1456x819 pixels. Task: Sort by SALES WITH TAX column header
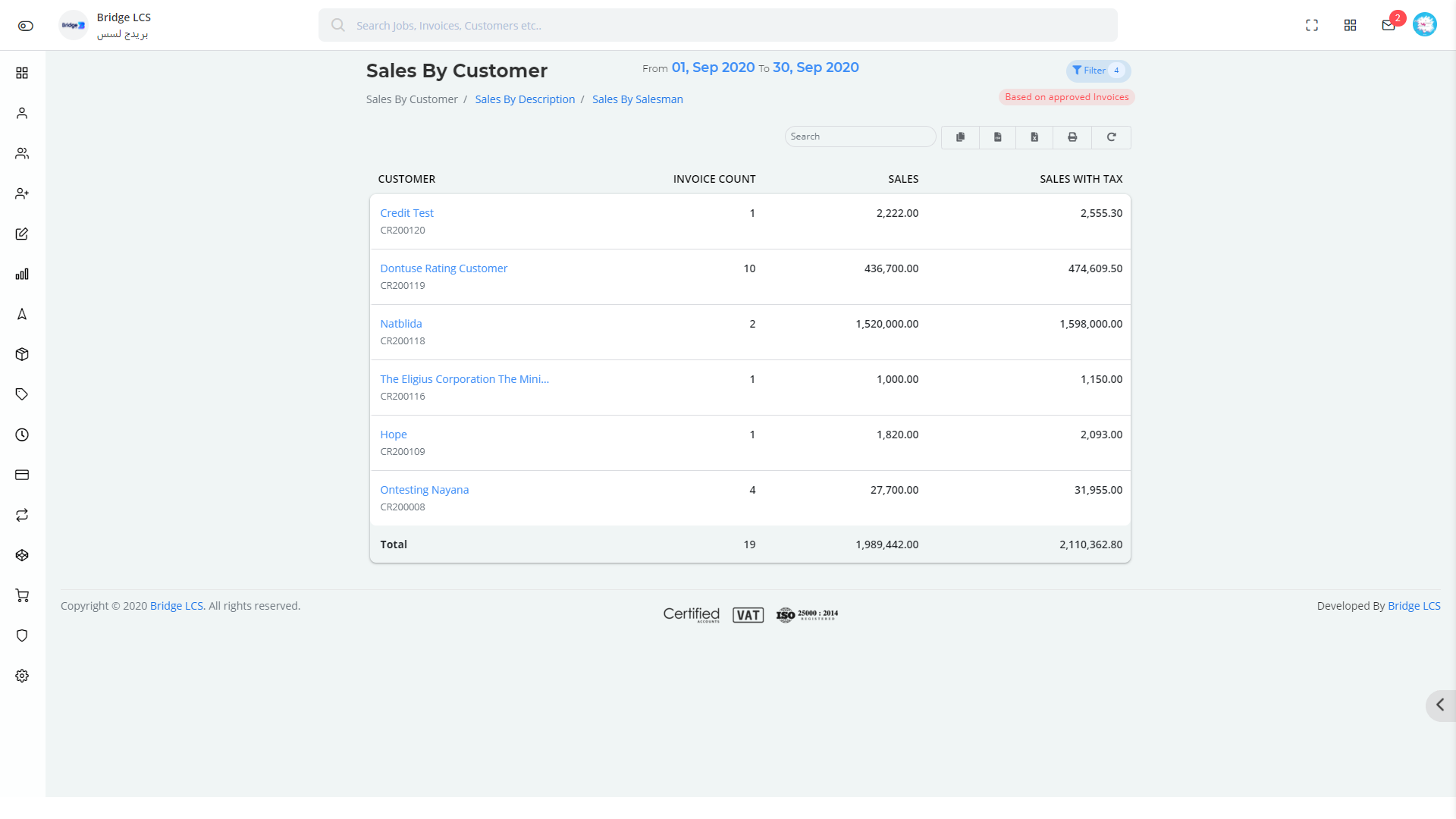1081,179
